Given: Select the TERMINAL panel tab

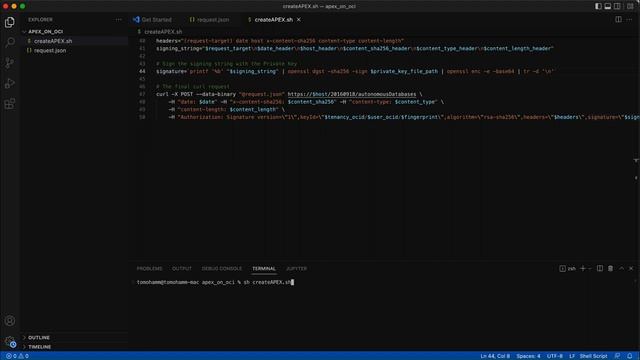Looking at the screenshot, I should (x=264, y=269).
